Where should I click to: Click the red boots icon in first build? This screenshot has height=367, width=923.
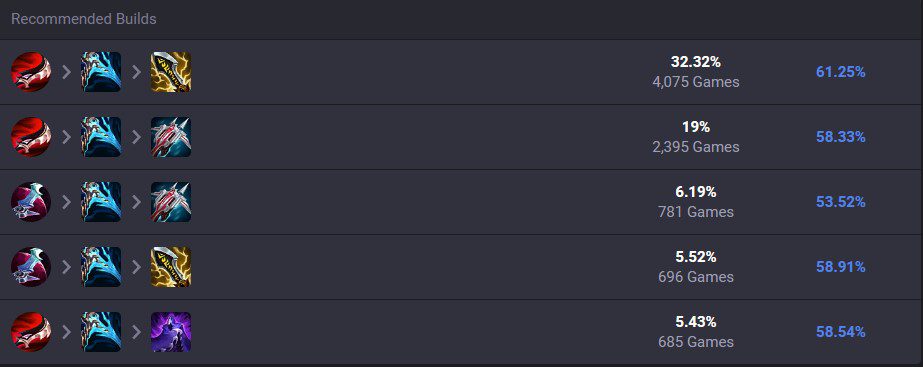click(x=31, y=72)
